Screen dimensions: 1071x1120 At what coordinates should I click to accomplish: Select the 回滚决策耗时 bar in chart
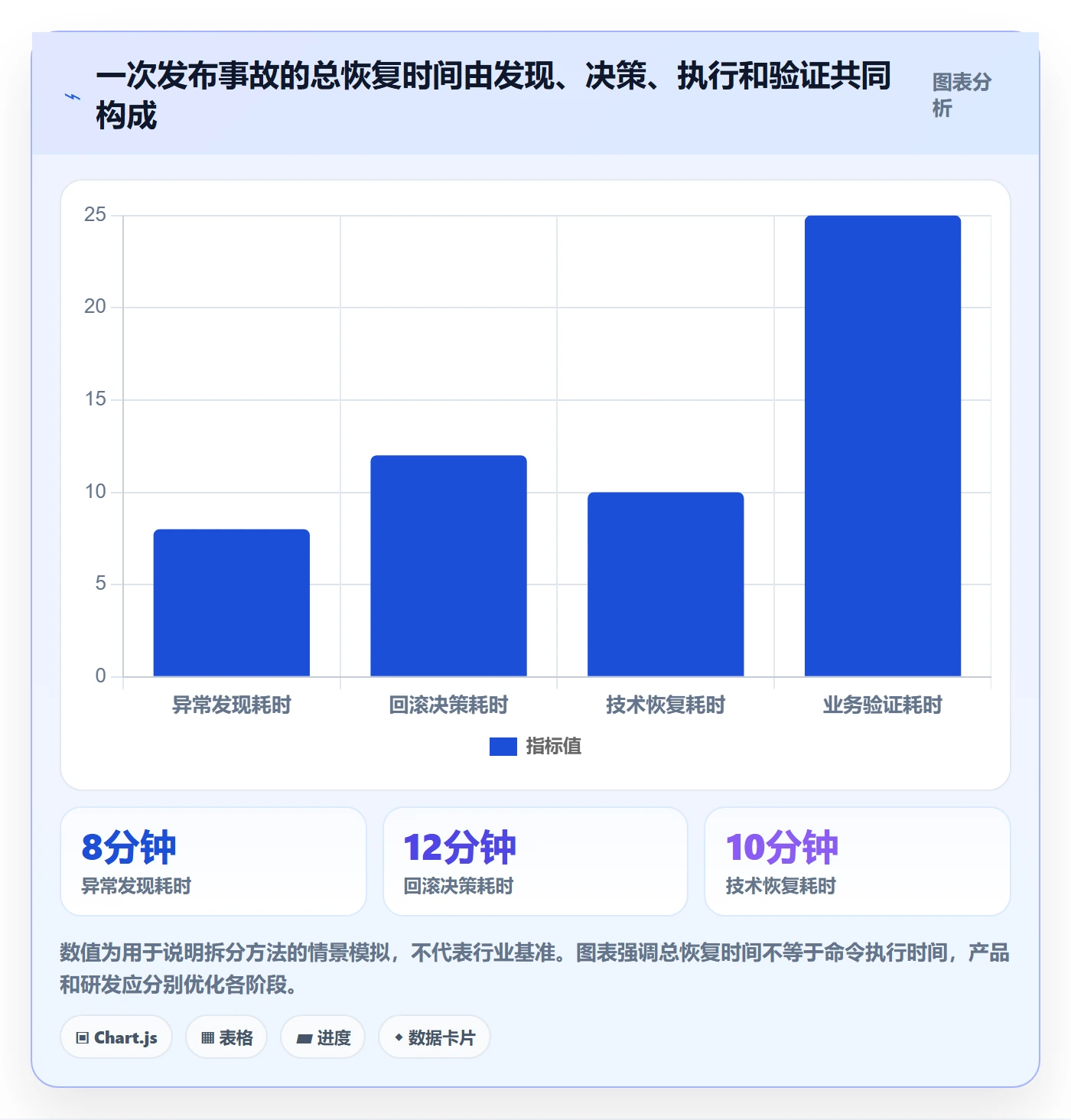[x=449, y=566]
